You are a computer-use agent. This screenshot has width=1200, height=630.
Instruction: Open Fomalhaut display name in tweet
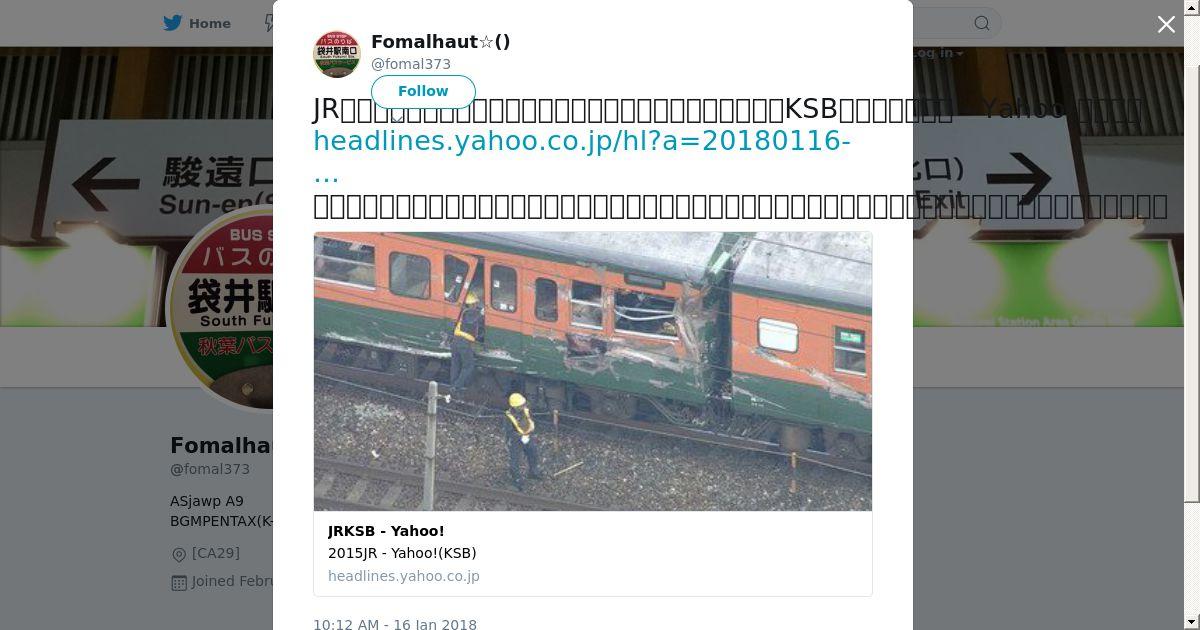pyautogui.click(x=441, y=42)
